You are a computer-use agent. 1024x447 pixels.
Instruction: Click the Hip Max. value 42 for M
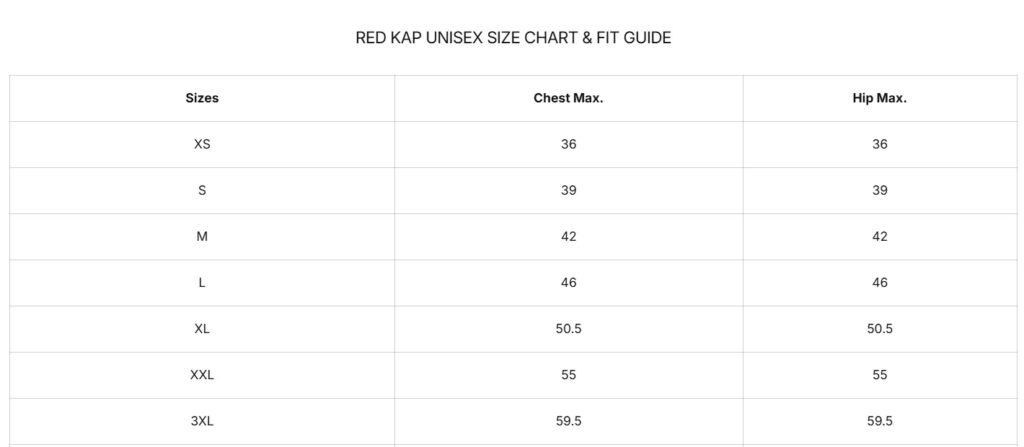click(x=880, y=236)
